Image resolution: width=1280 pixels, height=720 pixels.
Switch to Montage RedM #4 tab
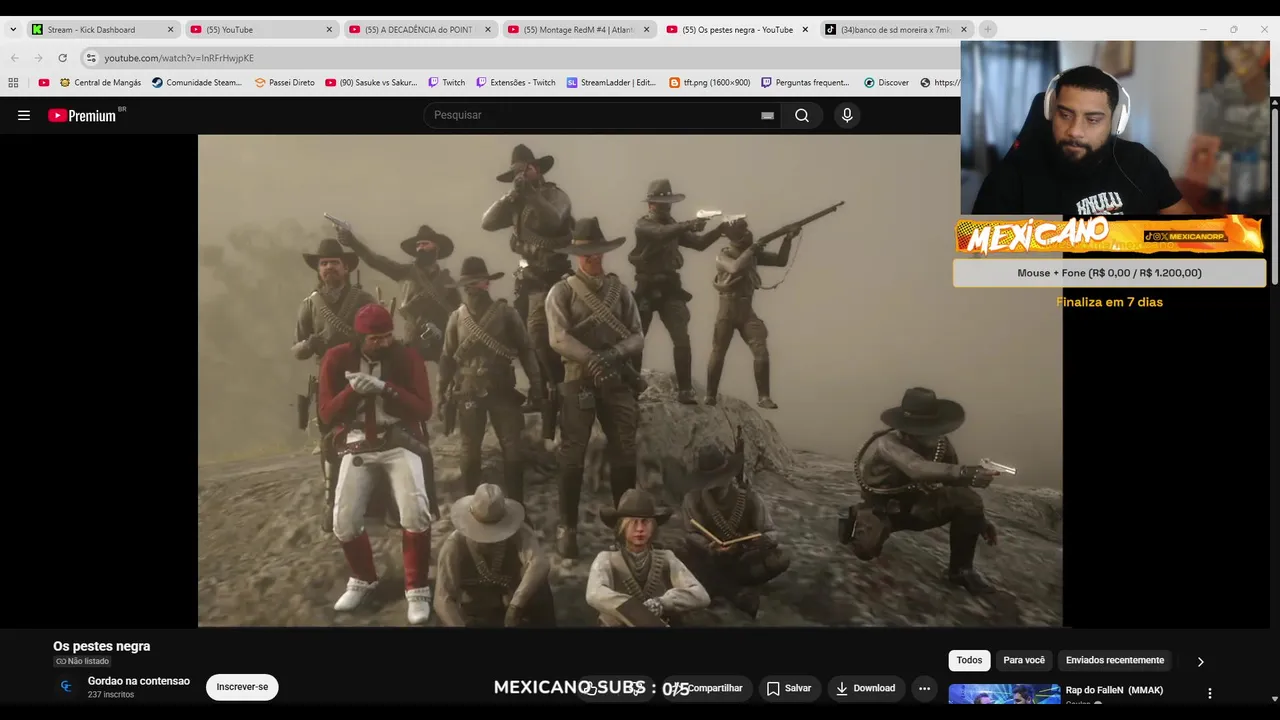point(577,30)
